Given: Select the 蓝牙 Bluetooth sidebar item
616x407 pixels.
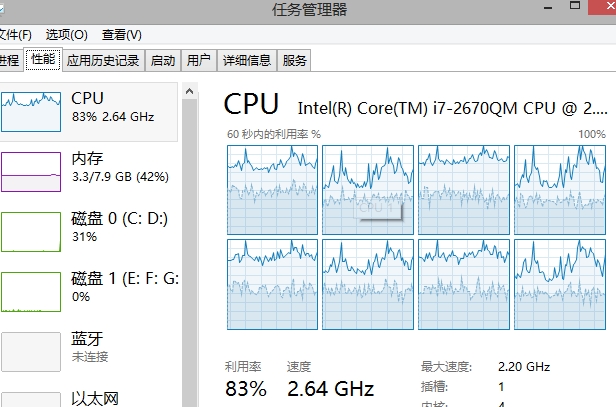Looking at the screenshot, I should coord(89,352).
